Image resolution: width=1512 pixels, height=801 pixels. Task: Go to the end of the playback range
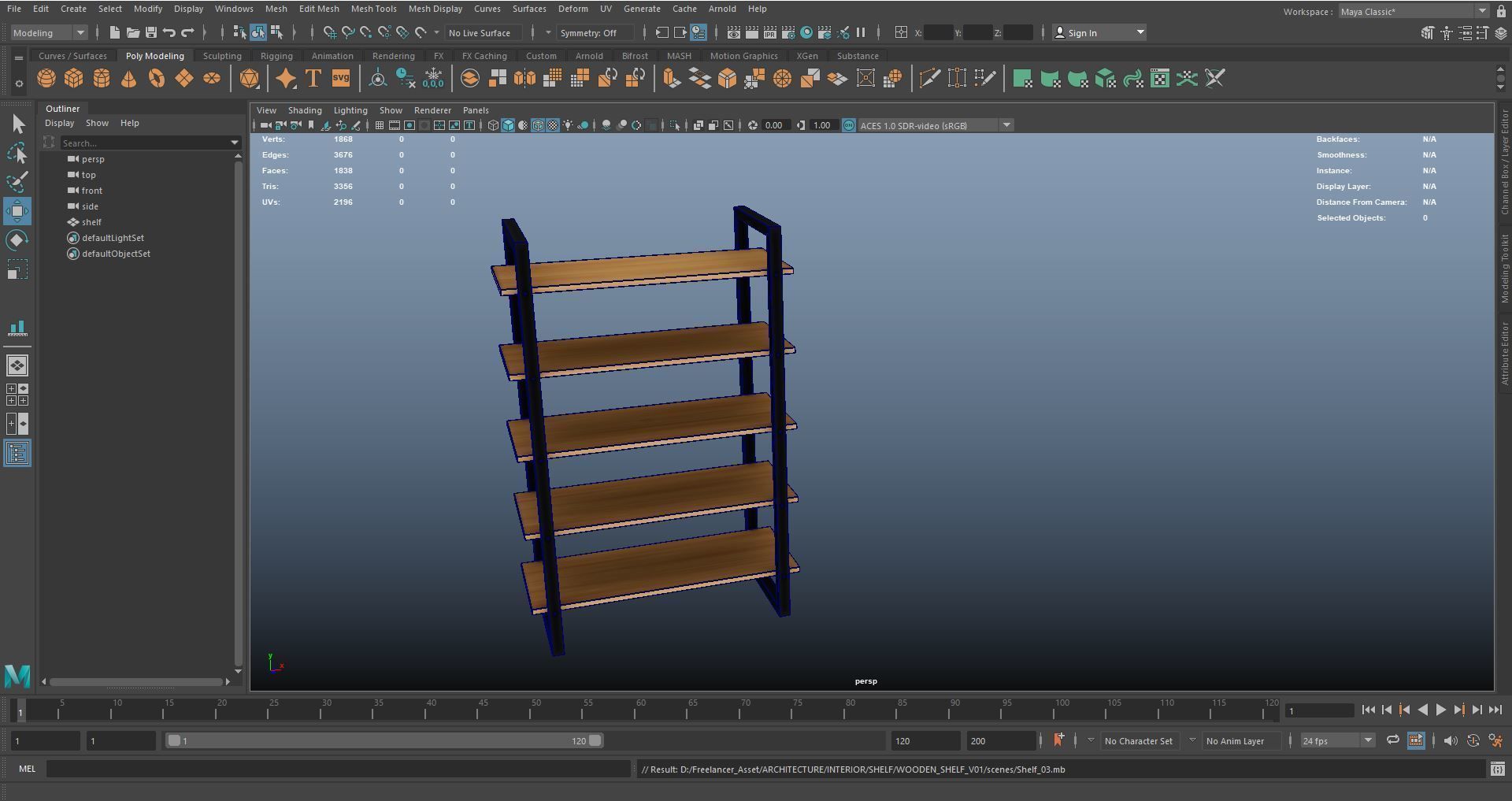1495,710
